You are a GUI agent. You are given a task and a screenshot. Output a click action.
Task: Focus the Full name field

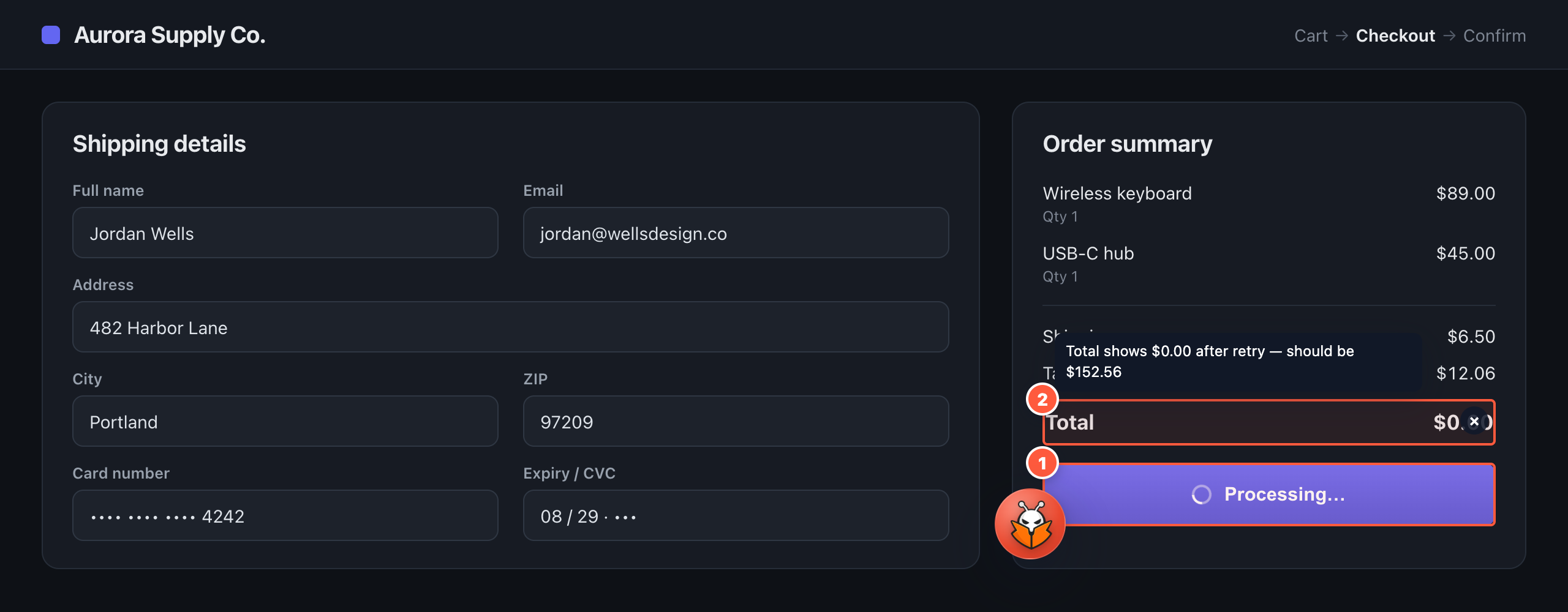(x=285, y=233)
